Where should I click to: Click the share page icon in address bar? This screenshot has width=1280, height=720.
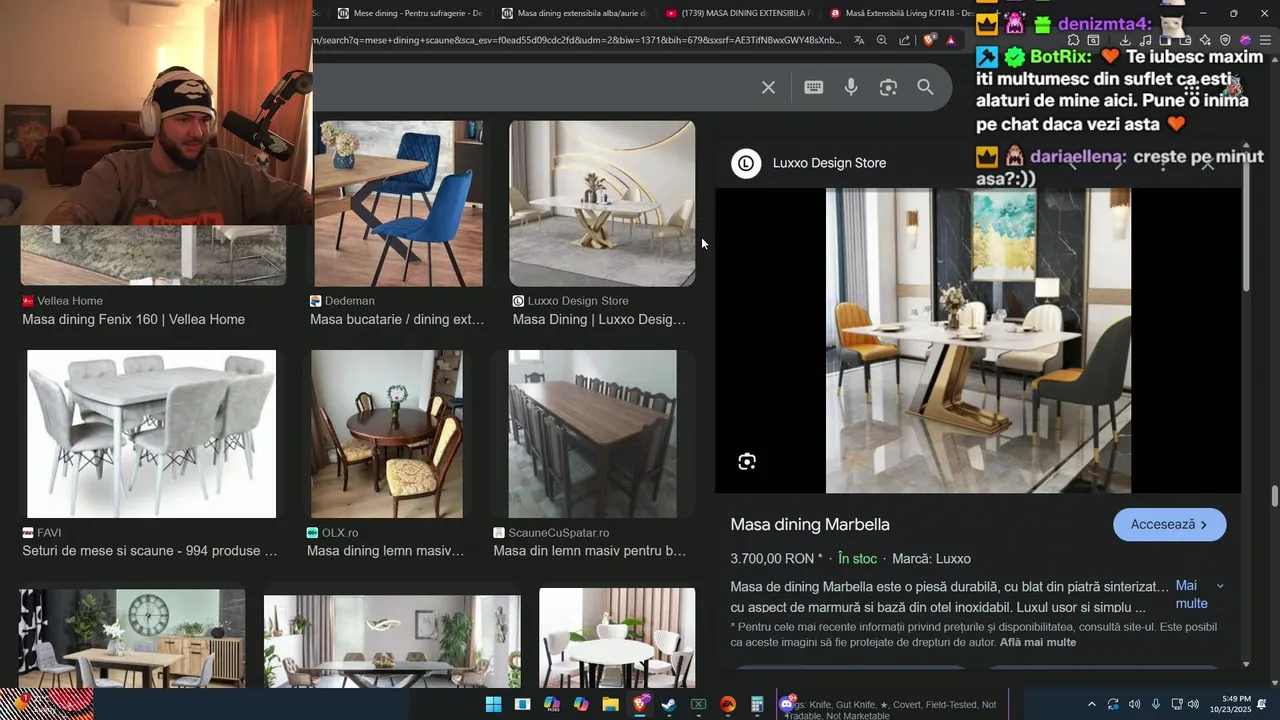point(904,40)
